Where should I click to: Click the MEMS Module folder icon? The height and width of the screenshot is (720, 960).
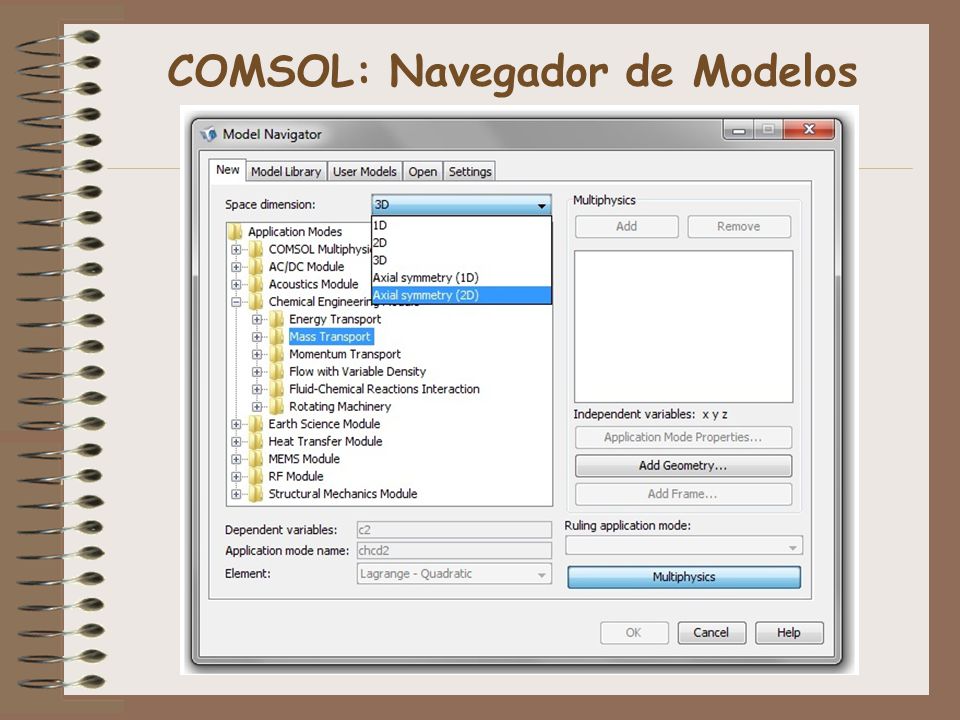click(256, 459)
